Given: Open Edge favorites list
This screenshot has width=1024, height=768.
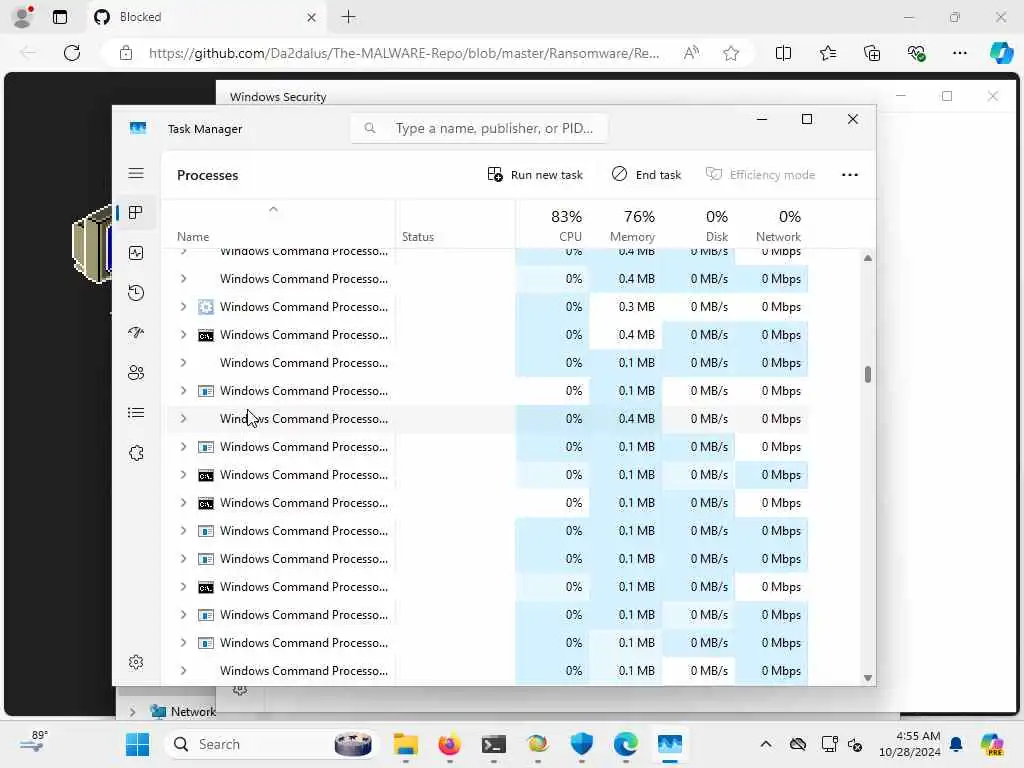Looking at the screenshot, I should (827, 53).
